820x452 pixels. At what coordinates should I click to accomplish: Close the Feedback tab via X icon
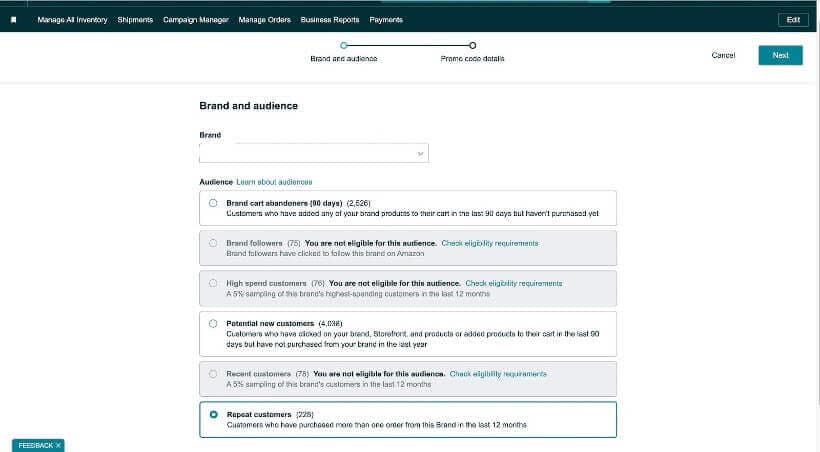click(x=58, y=445)
